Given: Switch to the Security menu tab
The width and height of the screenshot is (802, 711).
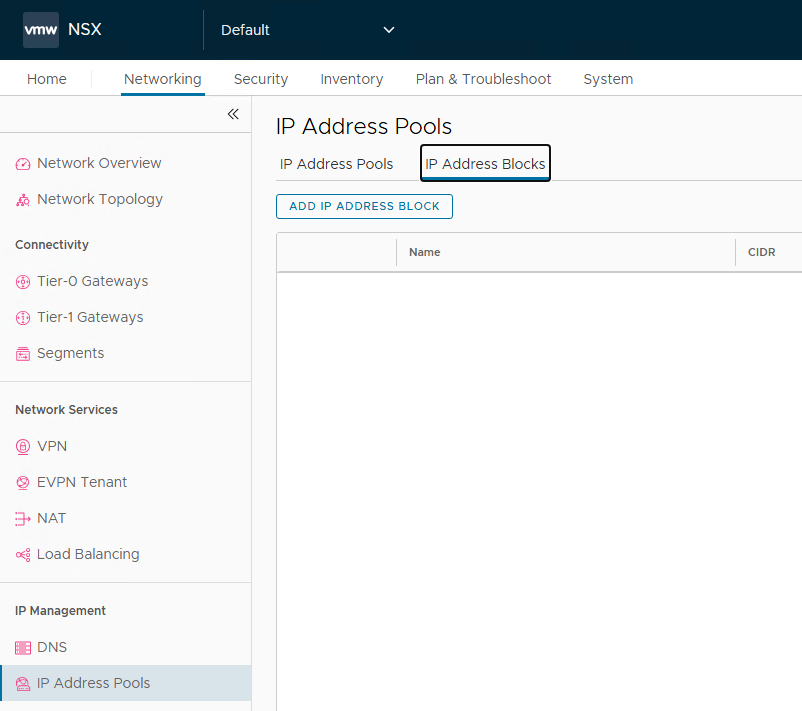Looking at the screenshot, I should coord(260,79).
